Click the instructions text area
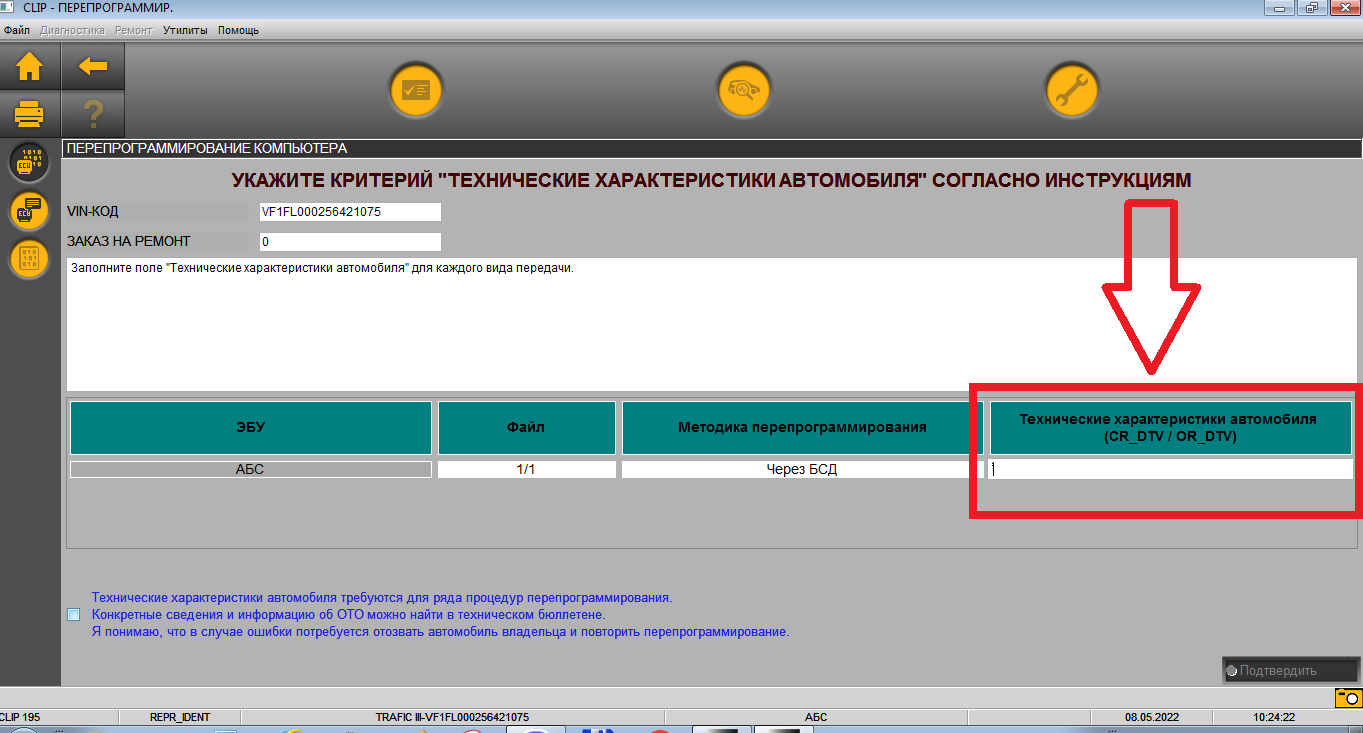Image resolution: width=1363 pixels, height=733 pixels. [713, 325]
